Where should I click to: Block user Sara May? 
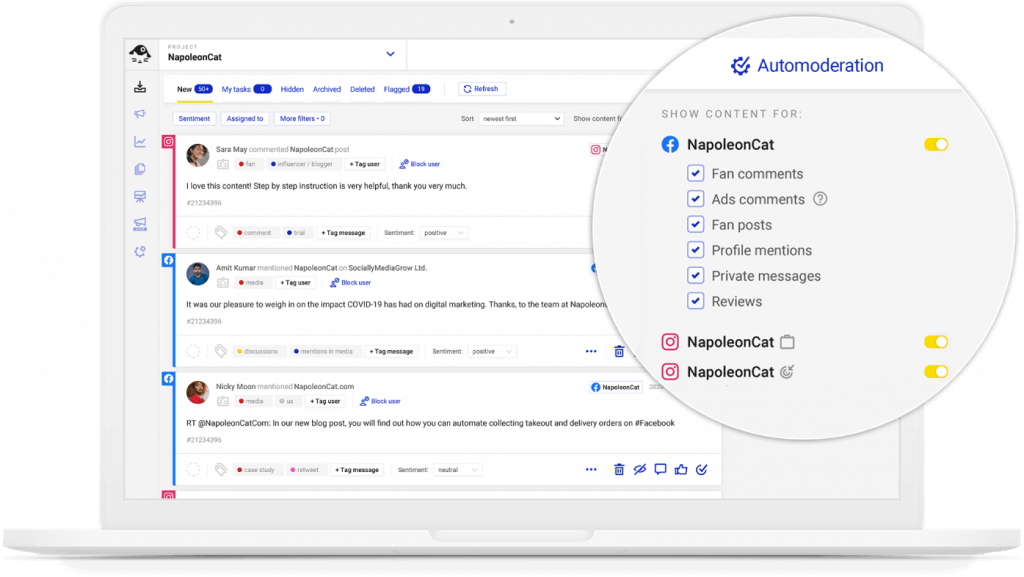tap(419, 164)
